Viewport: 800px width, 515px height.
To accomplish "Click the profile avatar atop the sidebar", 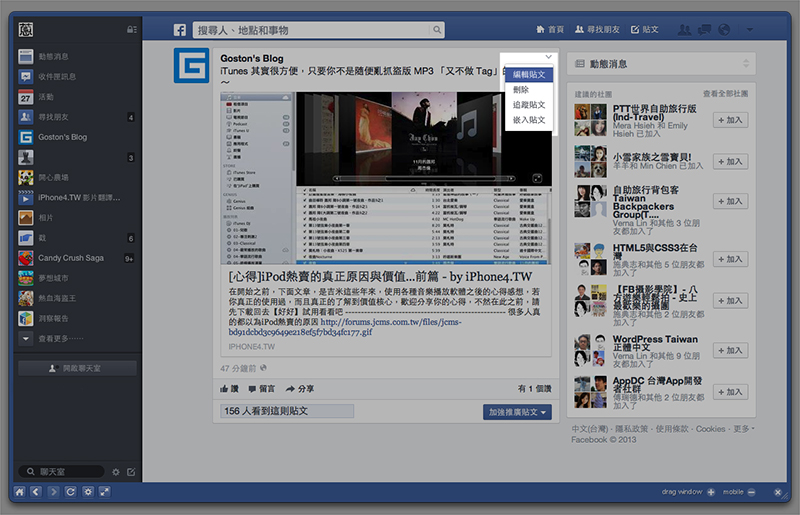I will 26,30.
